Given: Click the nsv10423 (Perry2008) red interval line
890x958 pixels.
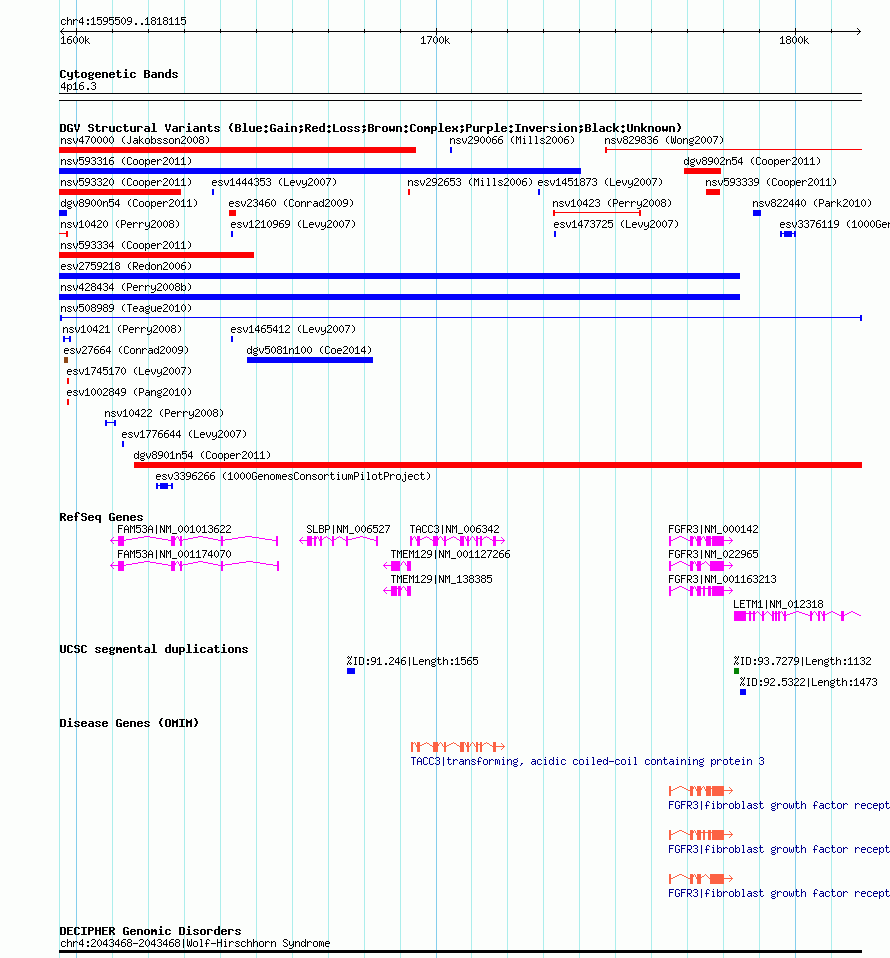Looking at the screenshot, I should 597,213.
